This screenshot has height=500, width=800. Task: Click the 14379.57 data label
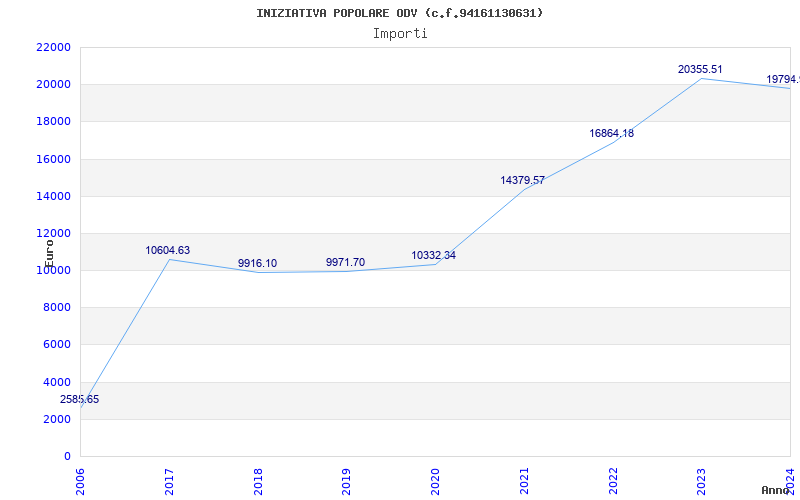[522, 180]
